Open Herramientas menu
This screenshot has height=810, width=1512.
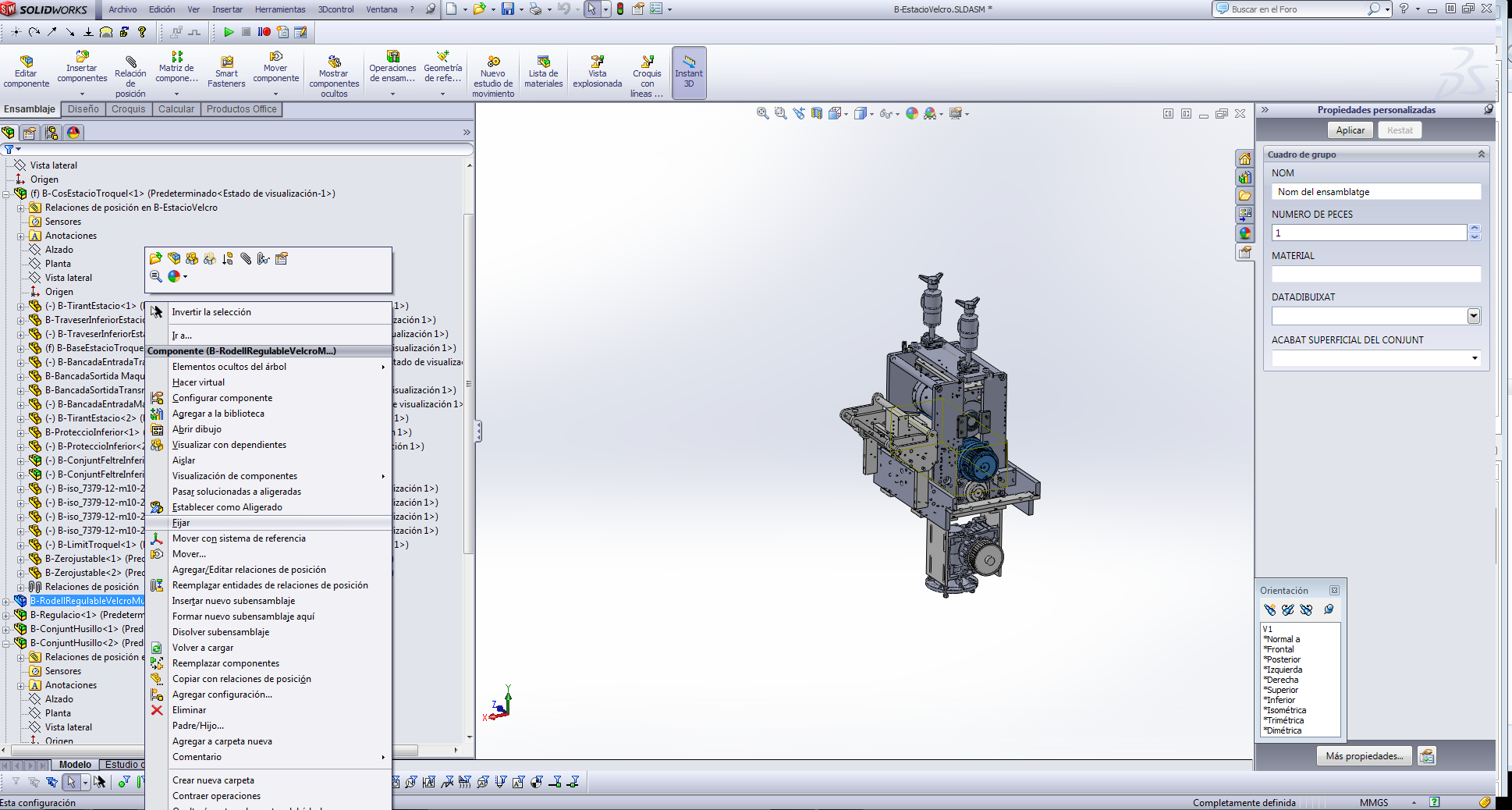tap(280, 9)
